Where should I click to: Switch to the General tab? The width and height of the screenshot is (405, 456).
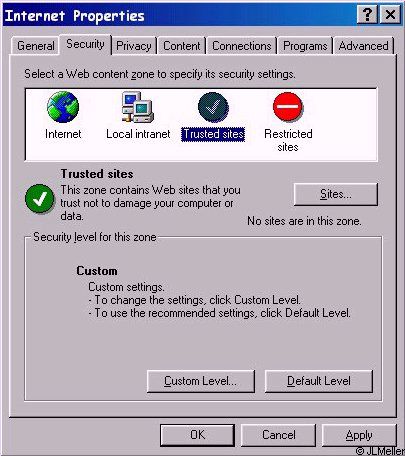click(35, 46)
